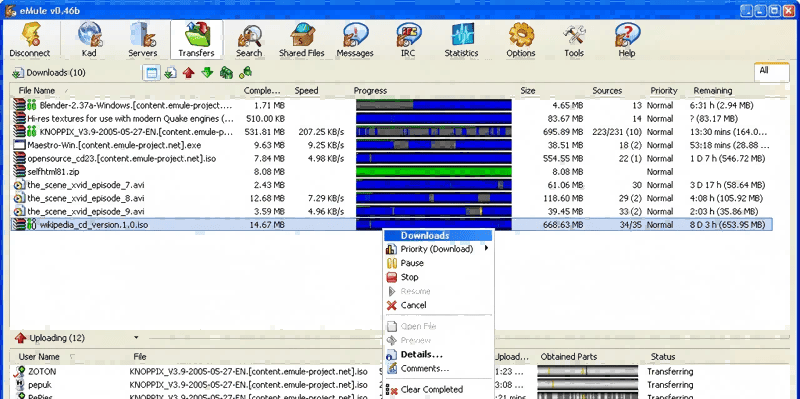Screen dimensions: 800x399
Task: Click the Downloads (10) label
Action: point(56,73)
